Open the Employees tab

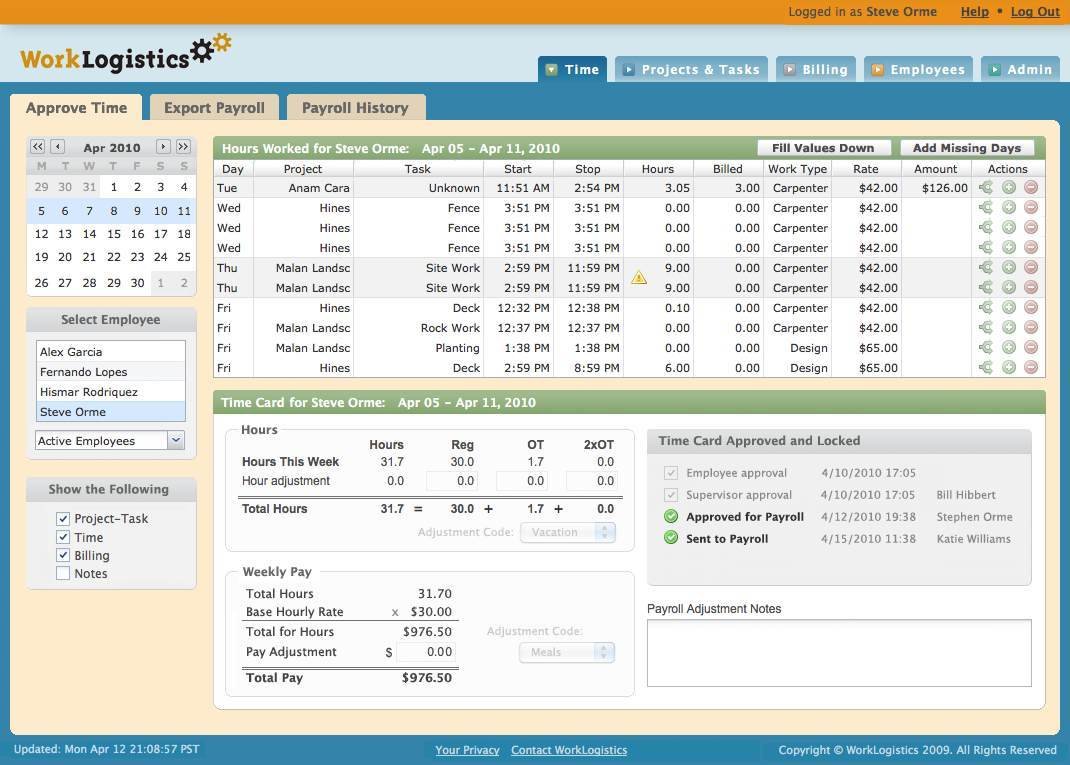(x=919, y=70)
